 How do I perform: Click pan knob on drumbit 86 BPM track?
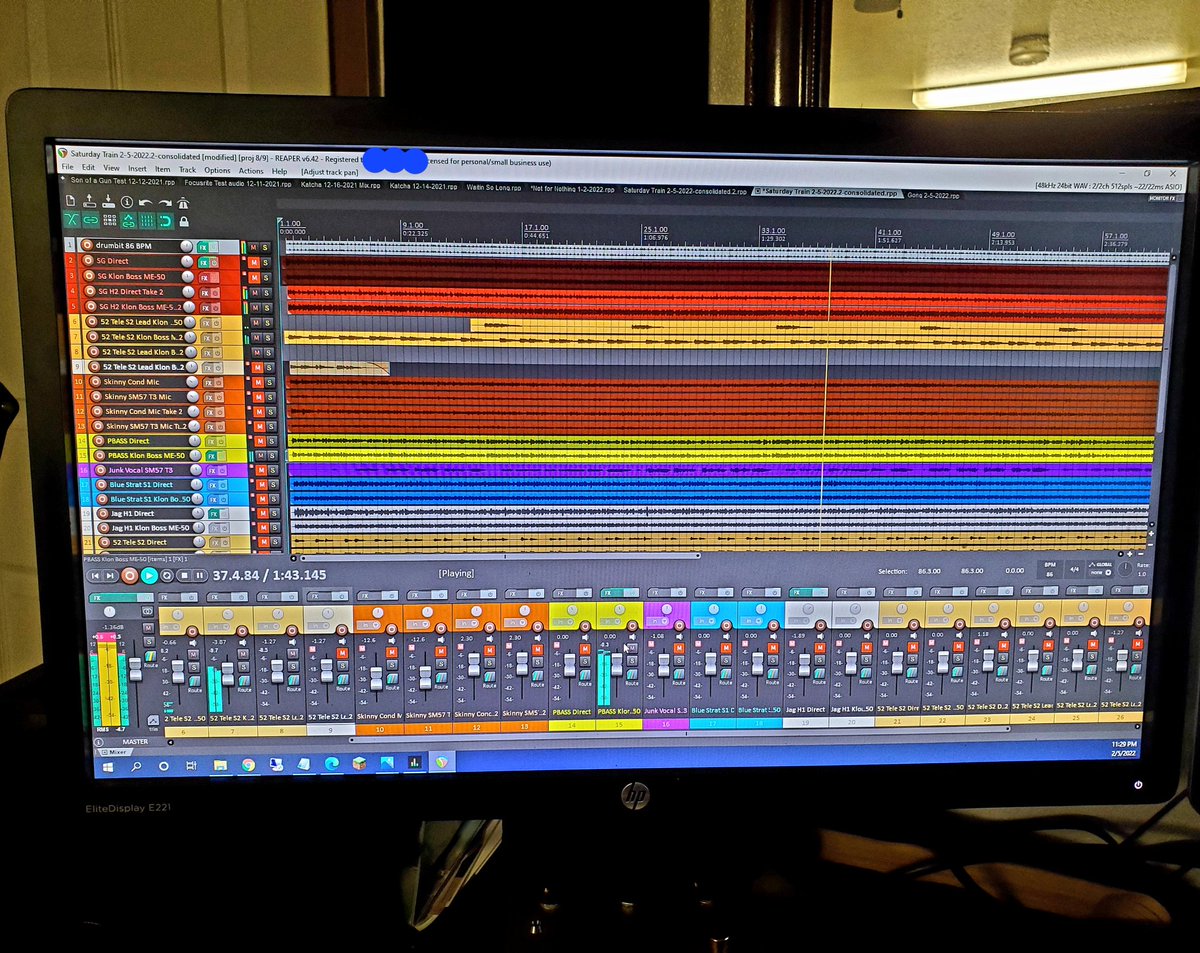click(186, 246)
